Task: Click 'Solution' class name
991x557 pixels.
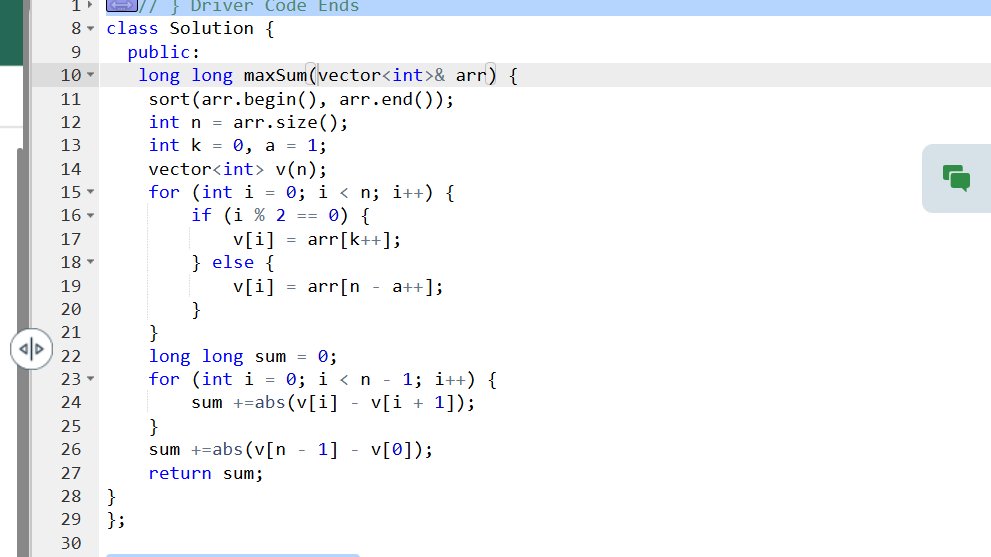Action: point(212,28)
